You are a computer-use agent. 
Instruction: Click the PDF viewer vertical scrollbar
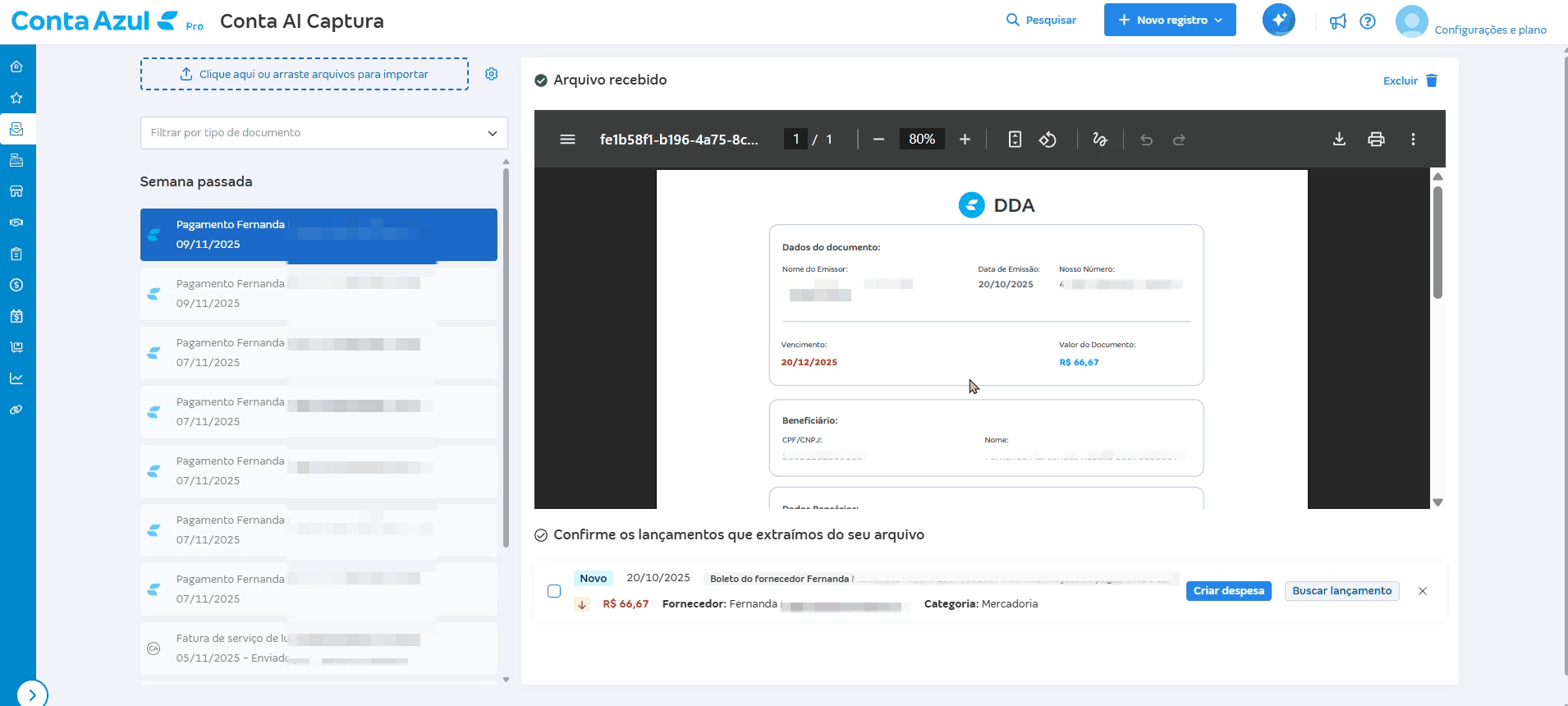click(1437, 243)
